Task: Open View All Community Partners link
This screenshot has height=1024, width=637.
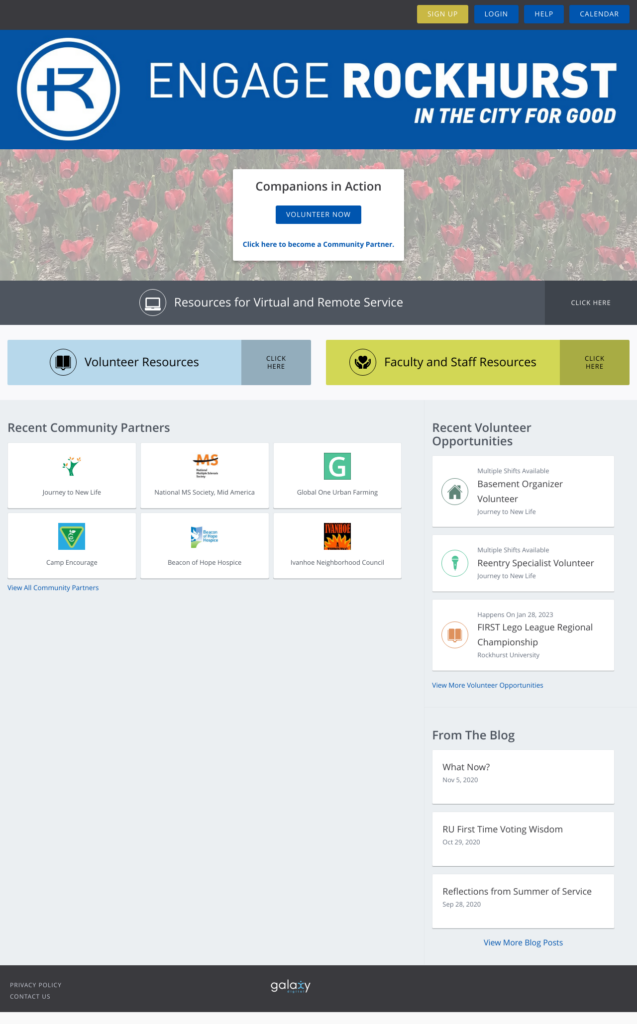Action: click(53, 588)
